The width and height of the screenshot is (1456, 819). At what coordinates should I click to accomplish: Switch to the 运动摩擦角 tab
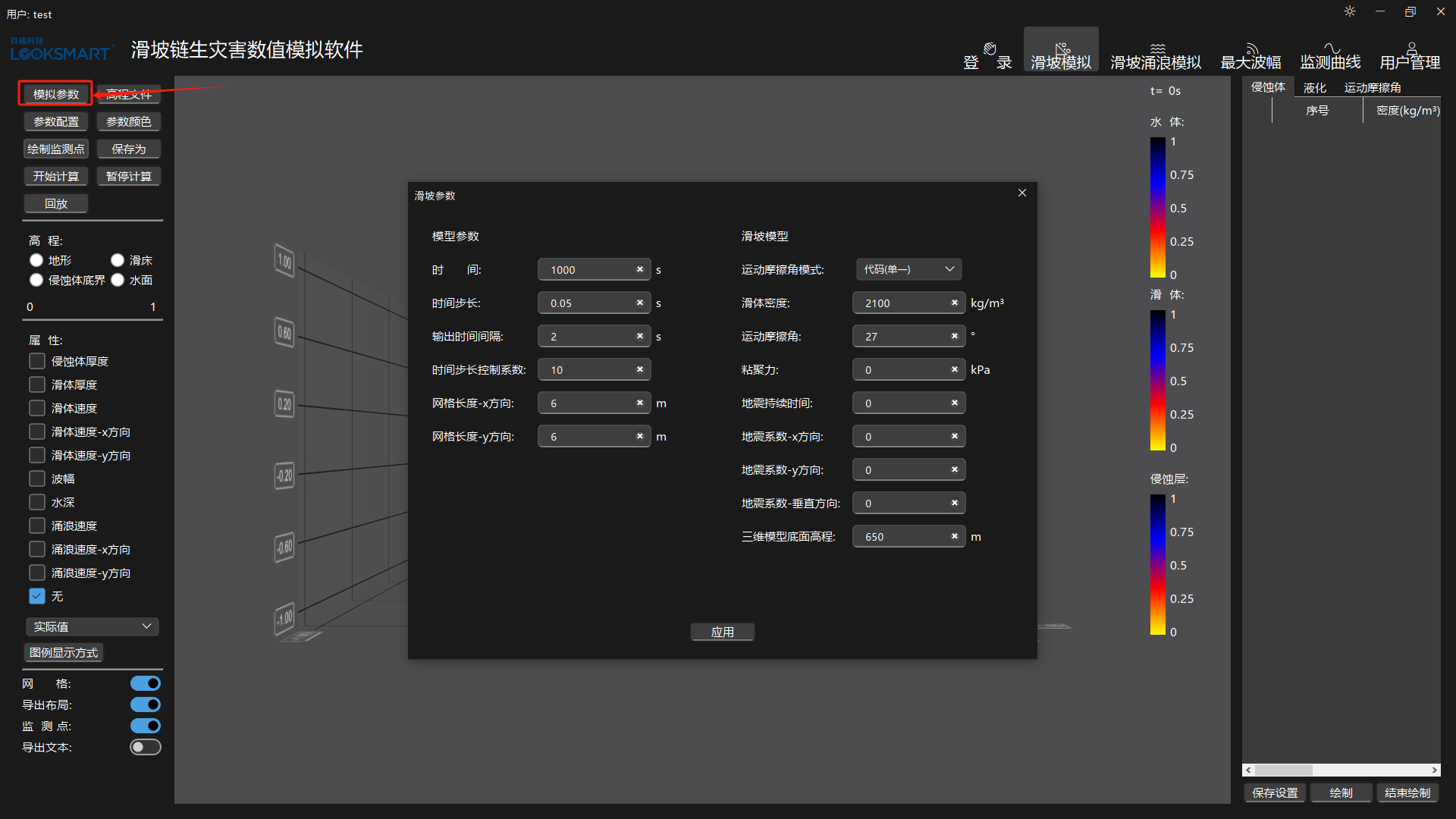click(x=1373, y=88)
